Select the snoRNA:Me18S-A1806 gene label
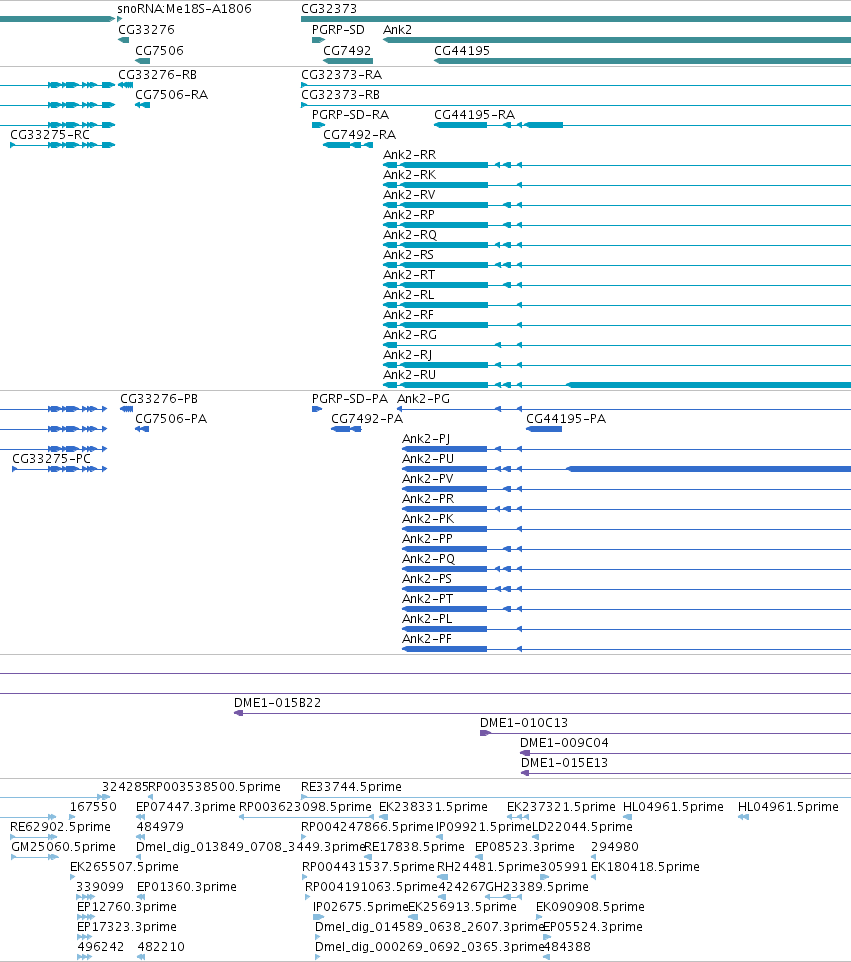 pyautogui.click(x=184, y=9)
